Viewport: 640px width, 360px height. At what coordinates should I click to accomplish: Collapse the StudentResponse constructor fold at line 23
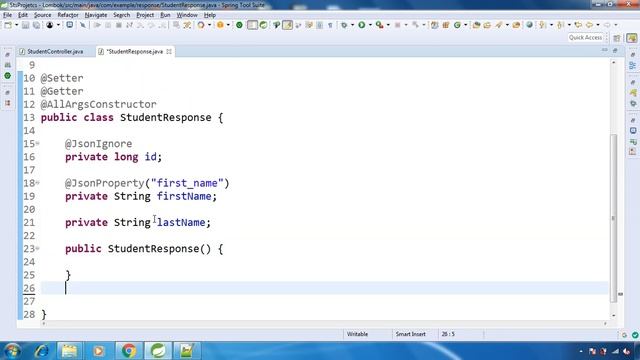tap(38, 248)
